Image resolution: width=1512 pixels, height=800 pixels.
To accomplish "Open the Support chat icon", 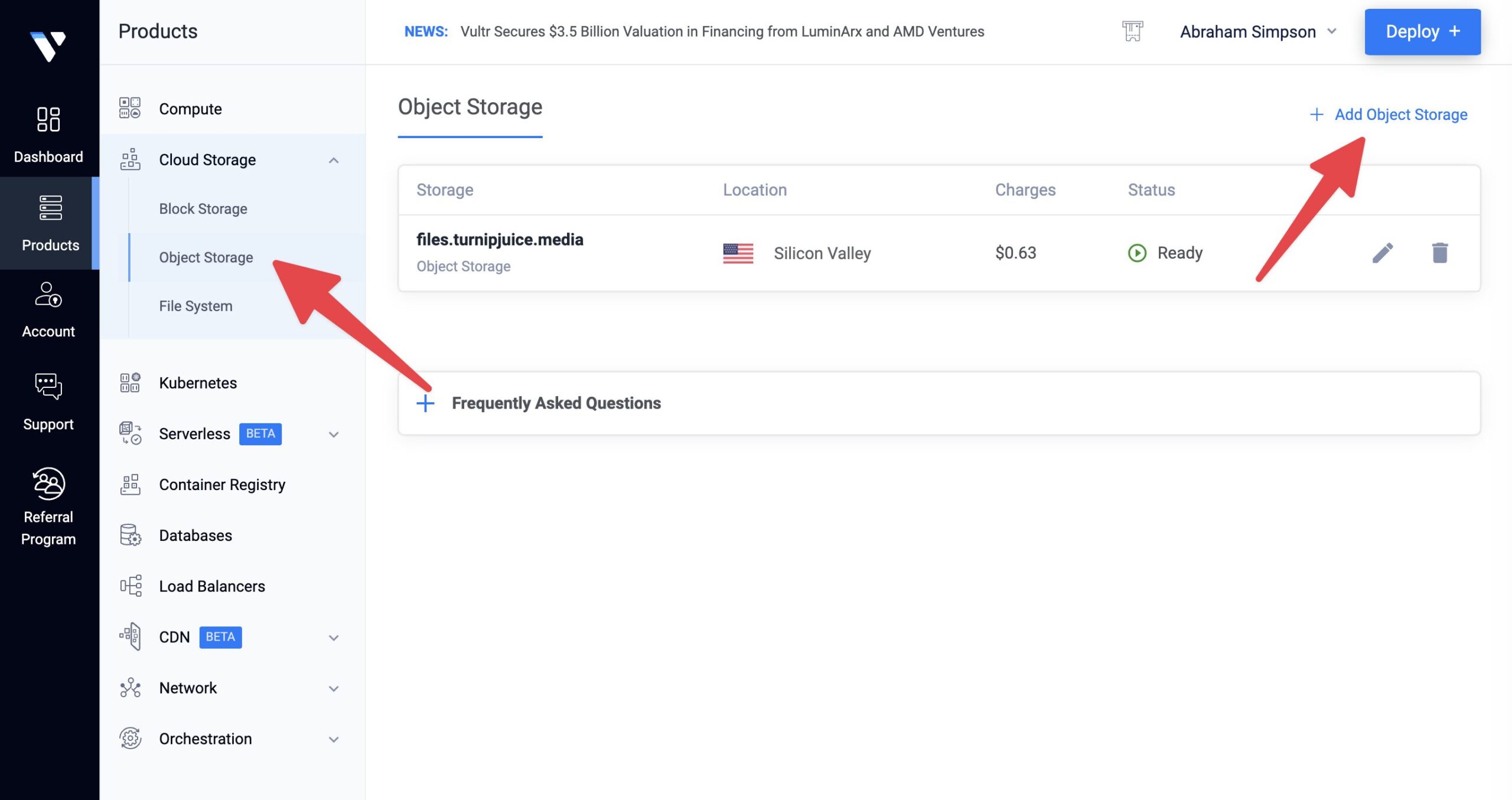I will 48,387.
